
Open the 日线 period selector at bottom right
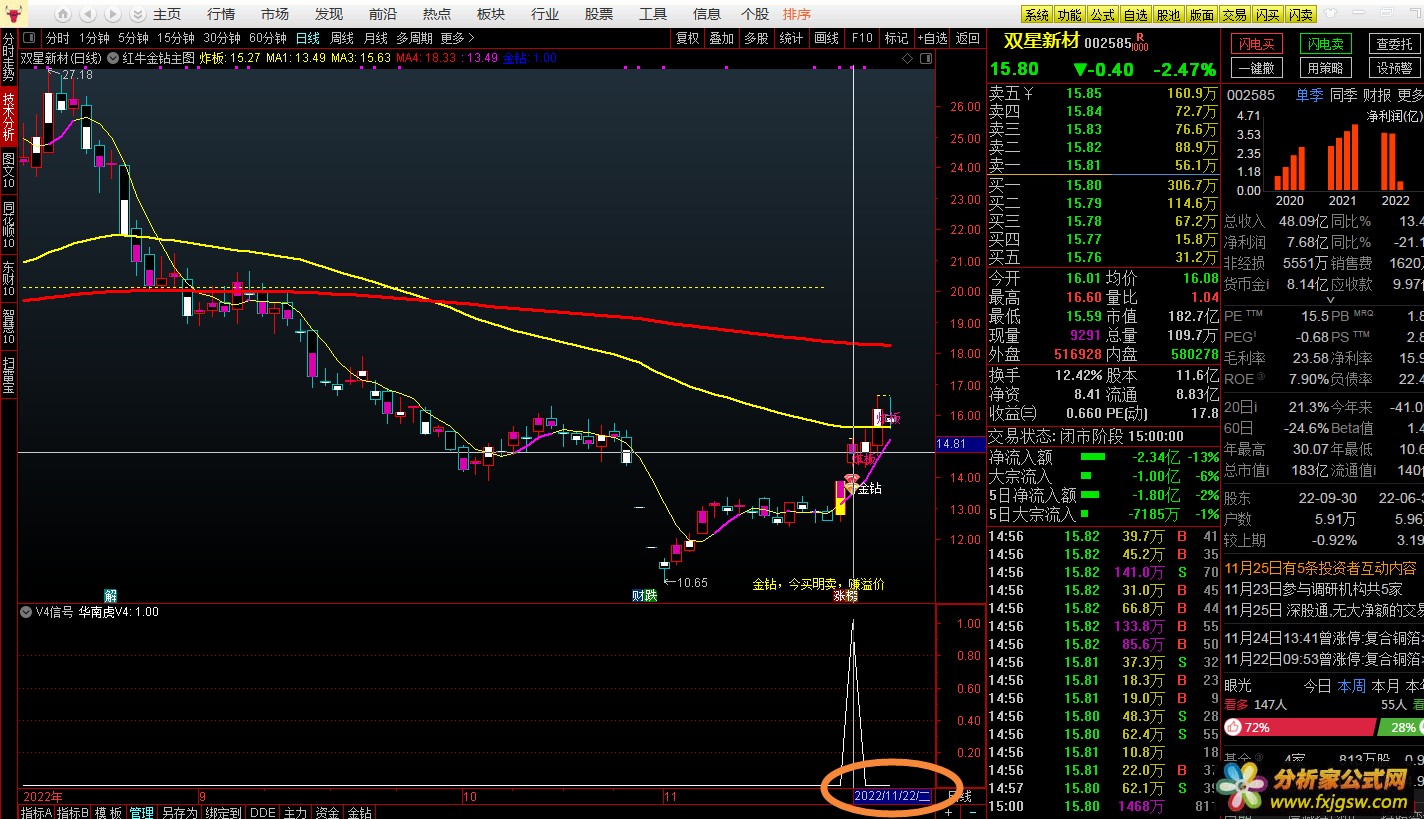click(960, 796)
